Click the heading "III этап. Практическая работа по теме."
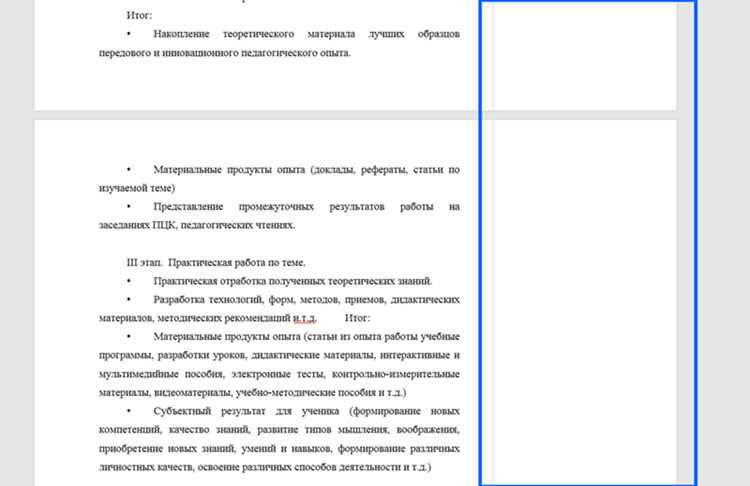Screen dimensions: 750x486 216,263
